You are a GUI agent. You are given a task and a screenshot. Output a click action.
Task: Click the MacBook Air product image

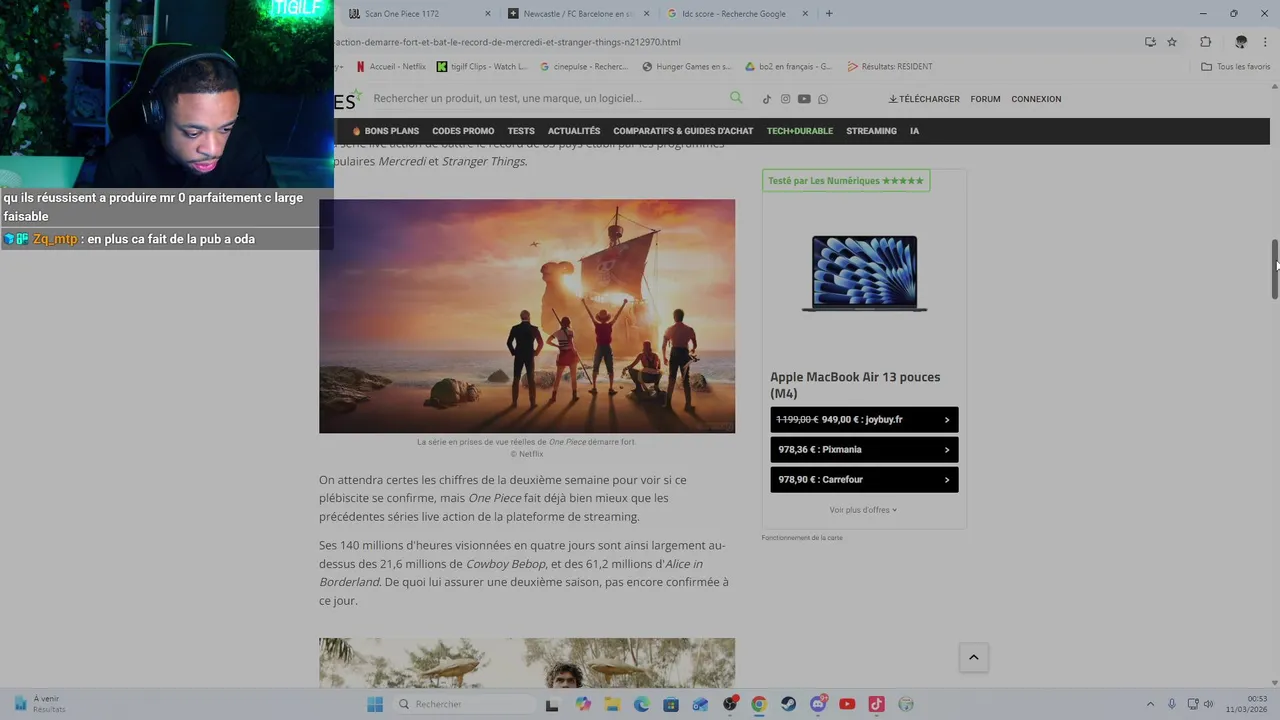pyautogui.click(x=864, y=273)
